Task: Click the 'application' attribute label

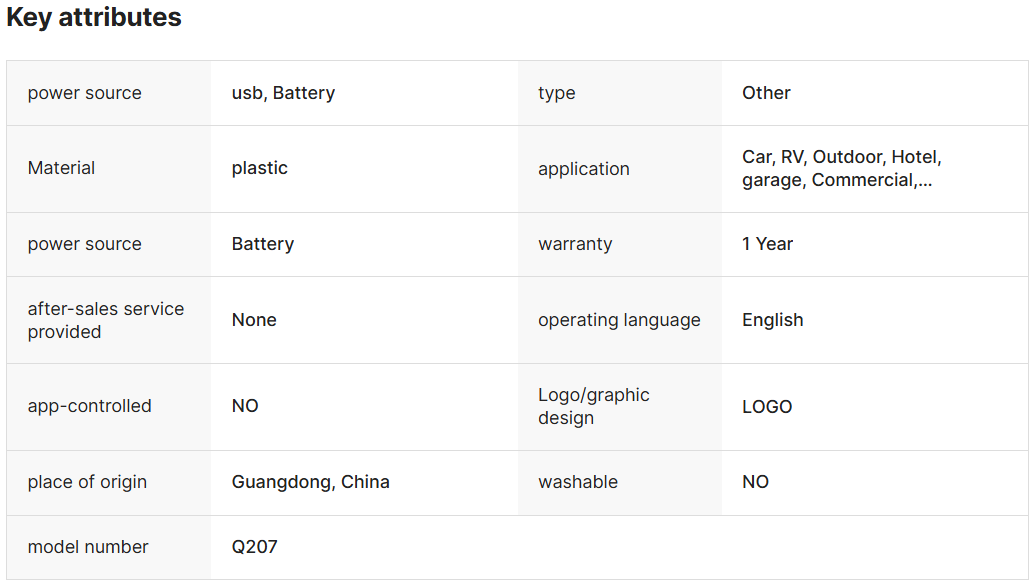Action: click(x=584, y=169)
